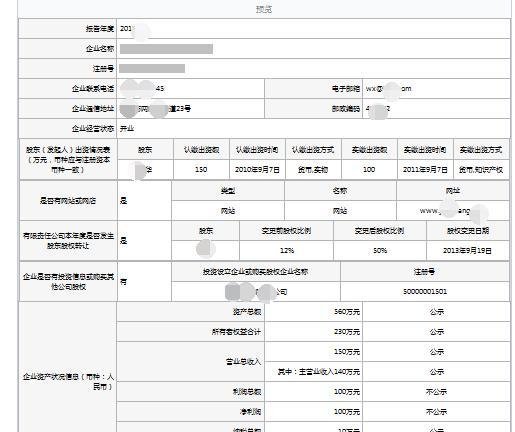Click the 实缴出资额 column header
515x432 pixels.
click(x=369, y=150)
